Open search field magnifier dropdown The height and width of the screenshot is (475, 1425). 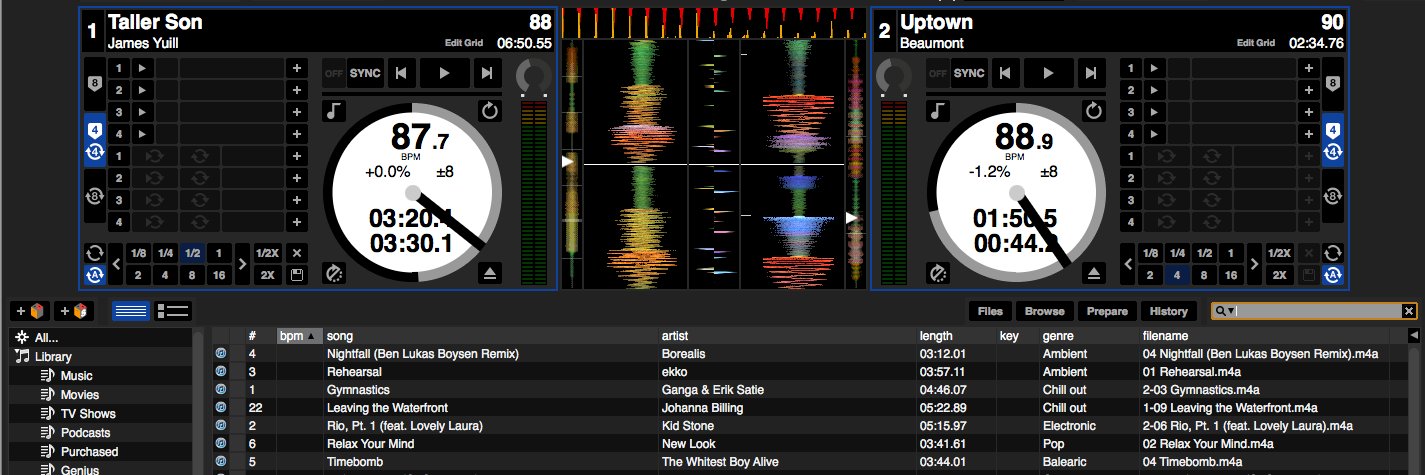coord(1227,311)
